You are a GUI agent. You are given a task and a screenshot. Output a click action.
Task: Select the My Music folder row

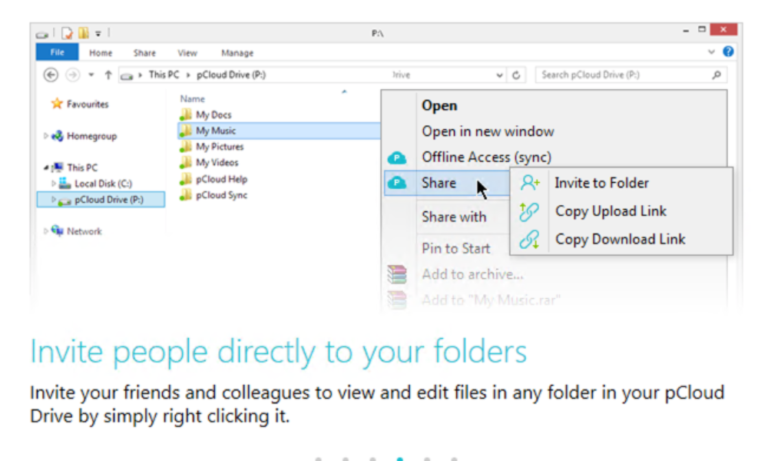(x=279, y=130)
